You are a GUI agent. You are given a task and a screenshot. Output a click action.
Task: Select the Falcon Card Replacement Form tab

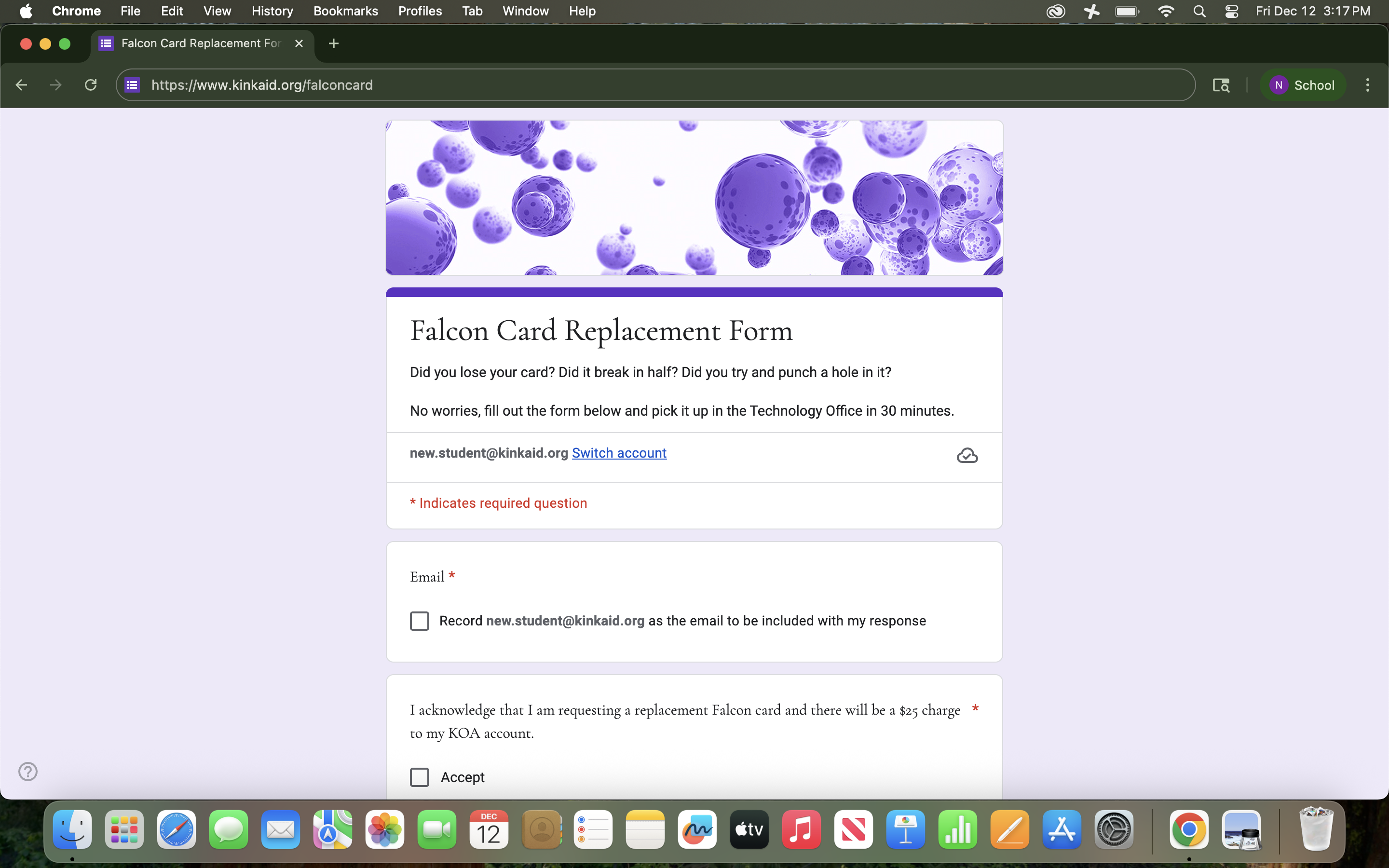tap(200, 43)
